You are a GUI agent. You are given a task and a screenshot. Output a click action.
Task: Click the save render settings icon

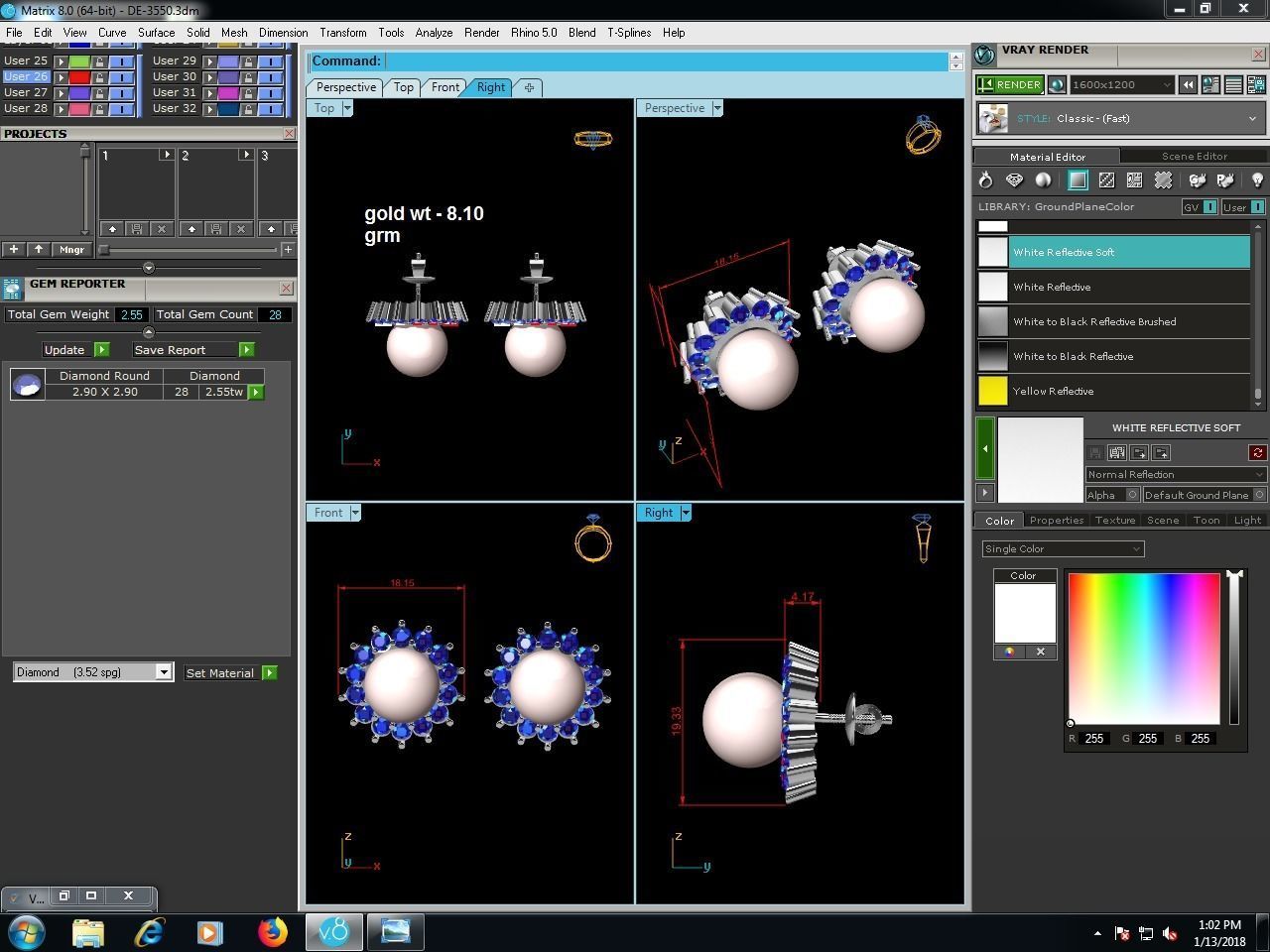coord(1256,85)
